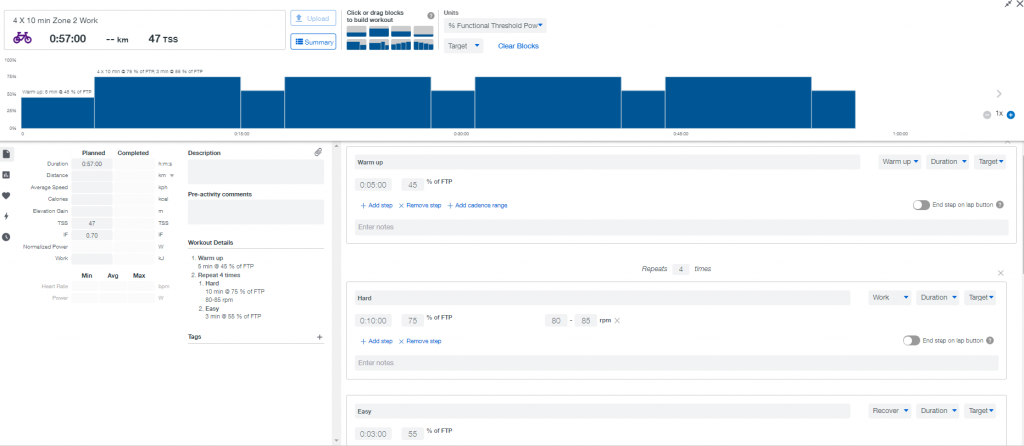
Task: Select the Warm up bar in the chart
Action: (57, 112)
